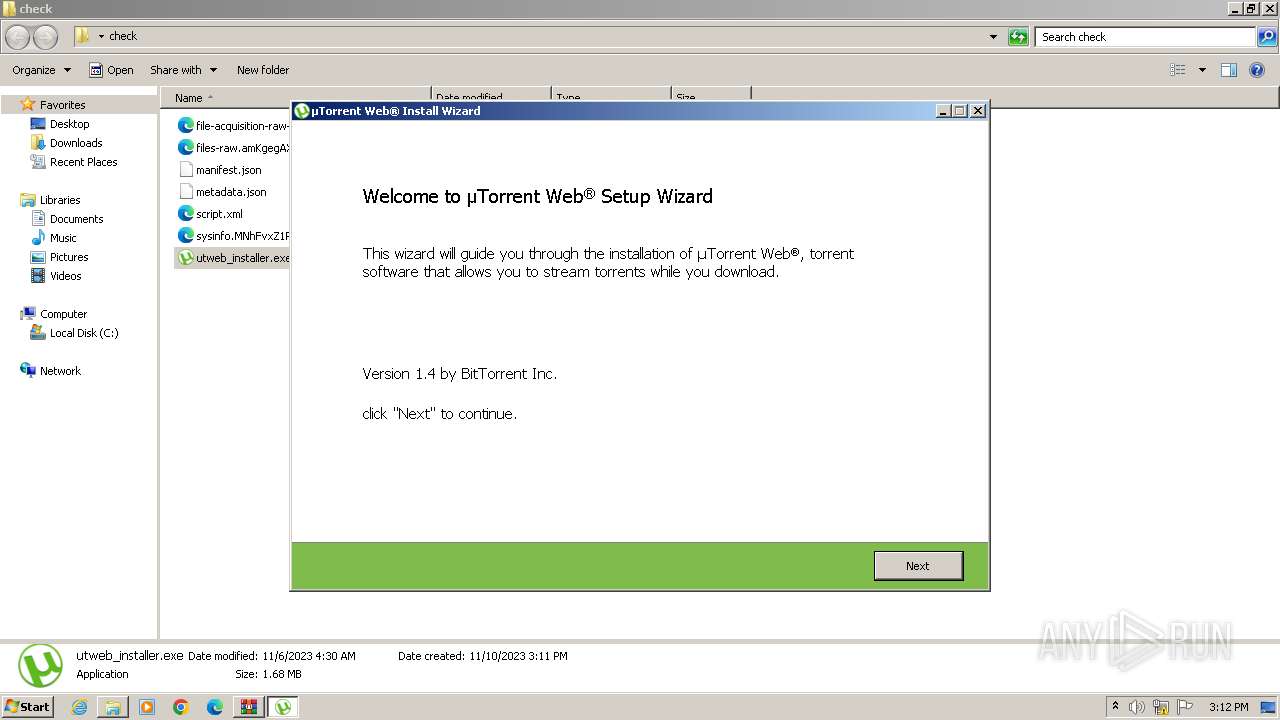Viewport: 1280px width, 720px height.
Task: Click Open in Explorer toolbar
Action: point(111,70)
